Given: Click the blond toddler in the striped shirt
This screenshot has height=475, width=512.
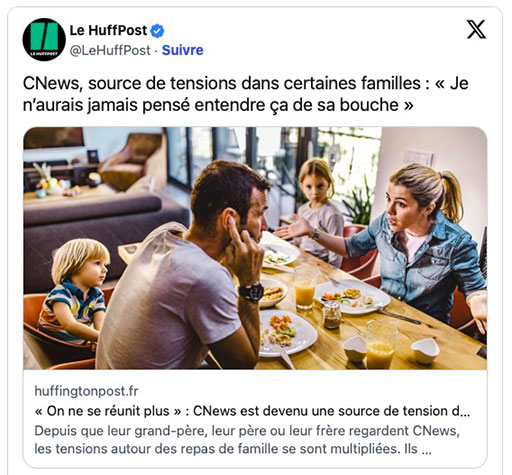Looking at the screenshot, I should (75, 289).
